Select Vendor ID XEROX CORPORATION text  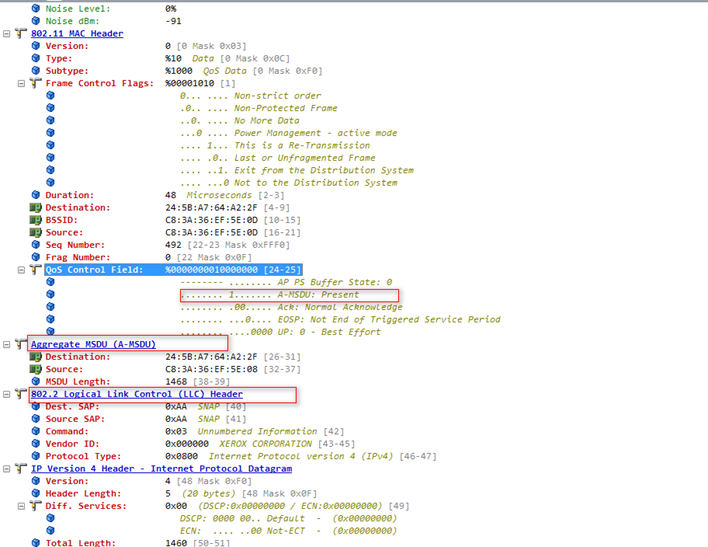(x=266, y=444)
